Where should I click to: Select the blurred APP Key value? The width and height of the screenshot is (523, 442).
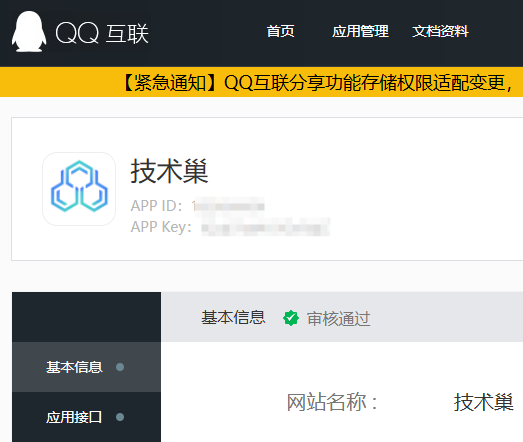266,227
